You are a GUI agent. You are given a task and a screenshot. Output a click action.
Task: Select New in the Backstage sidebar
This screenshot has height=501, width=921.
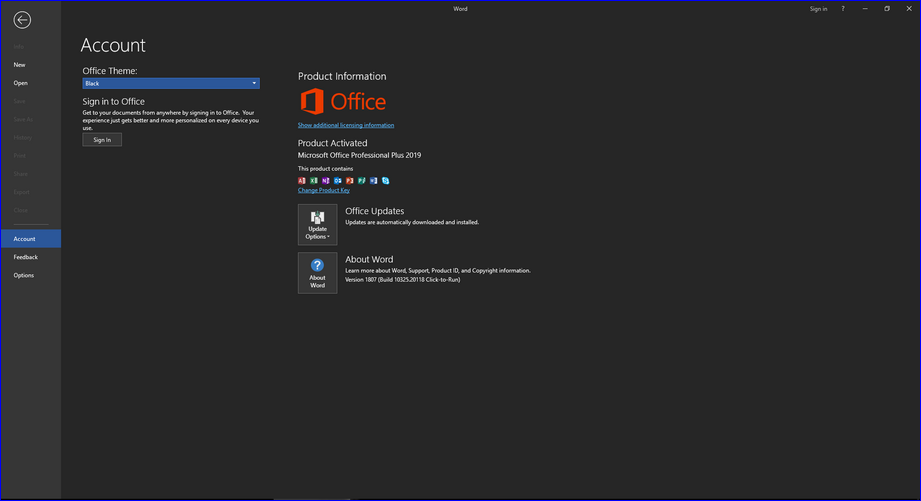(x=20, y=64)
